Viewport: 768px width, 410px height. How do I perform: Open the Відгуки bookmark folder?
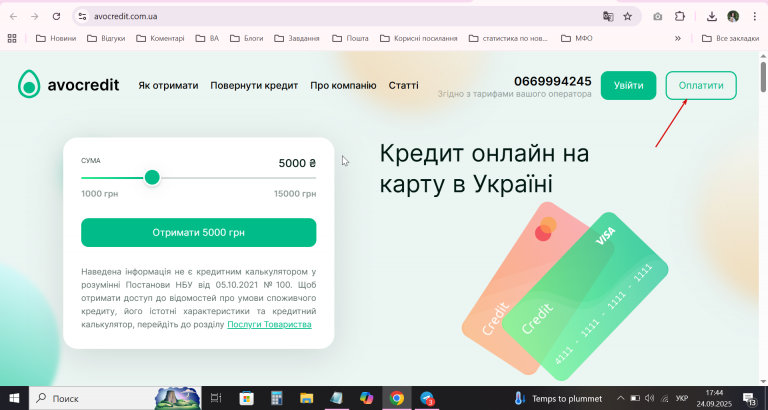(x=106, y=38)
